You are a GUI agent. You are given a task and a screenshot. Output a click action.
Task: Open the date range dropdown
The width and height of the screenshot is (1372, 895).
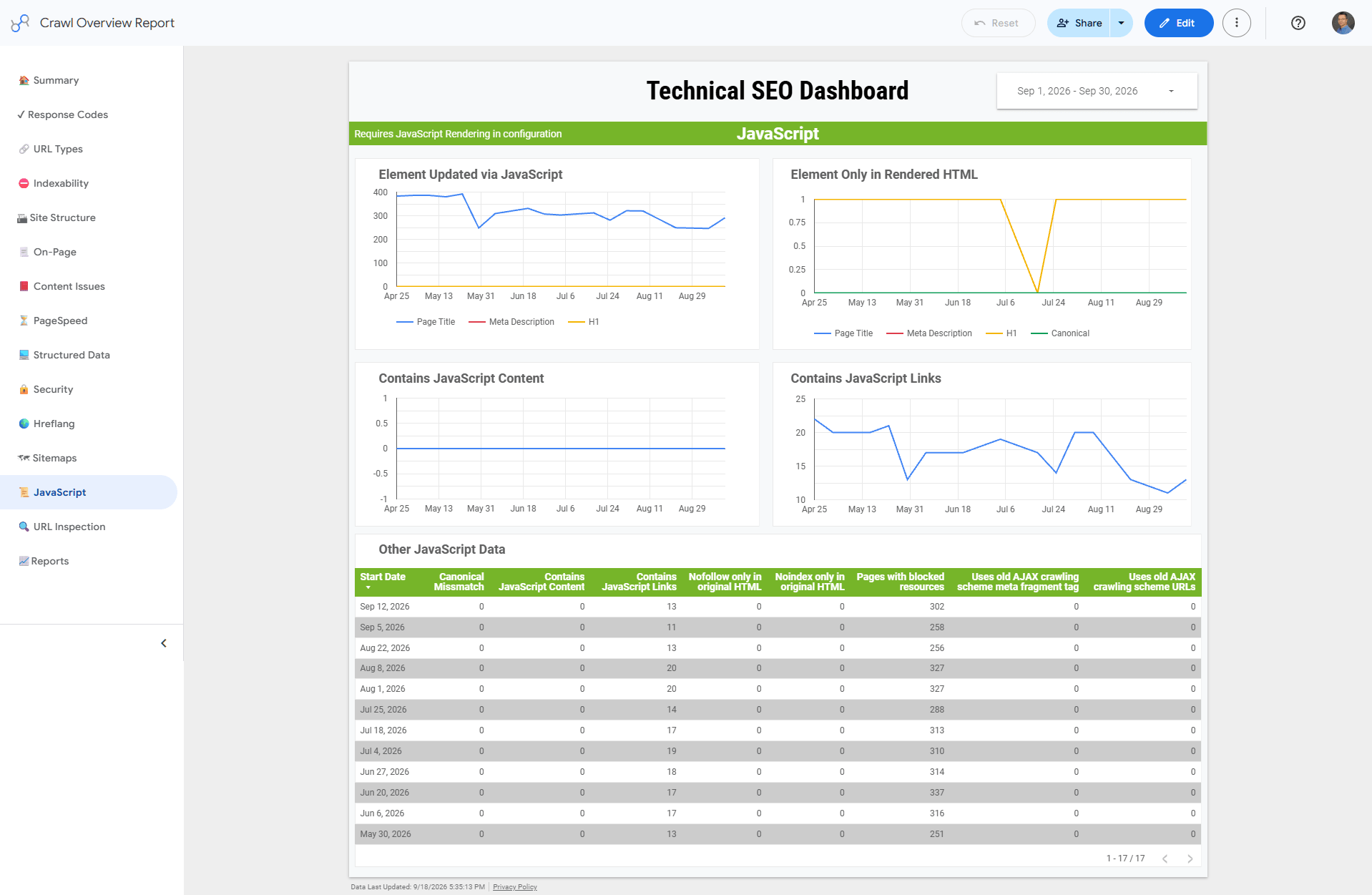click(x=1097, y=91)
